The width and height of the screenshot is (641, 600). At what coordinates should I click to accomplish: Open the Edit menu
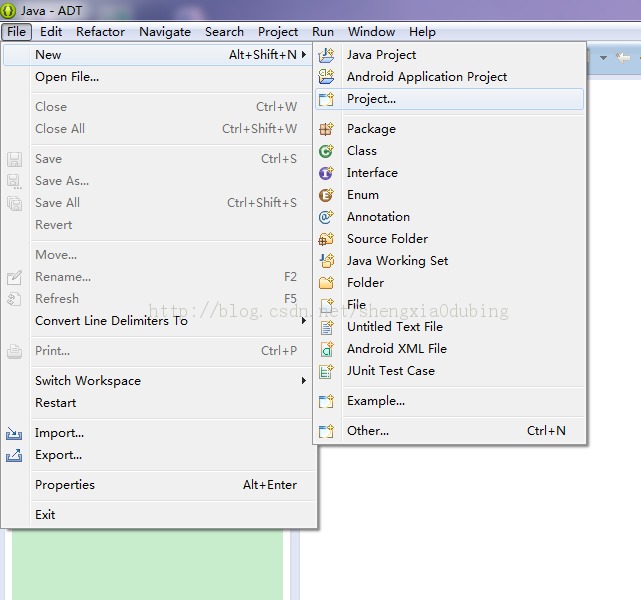pos(51,32)
